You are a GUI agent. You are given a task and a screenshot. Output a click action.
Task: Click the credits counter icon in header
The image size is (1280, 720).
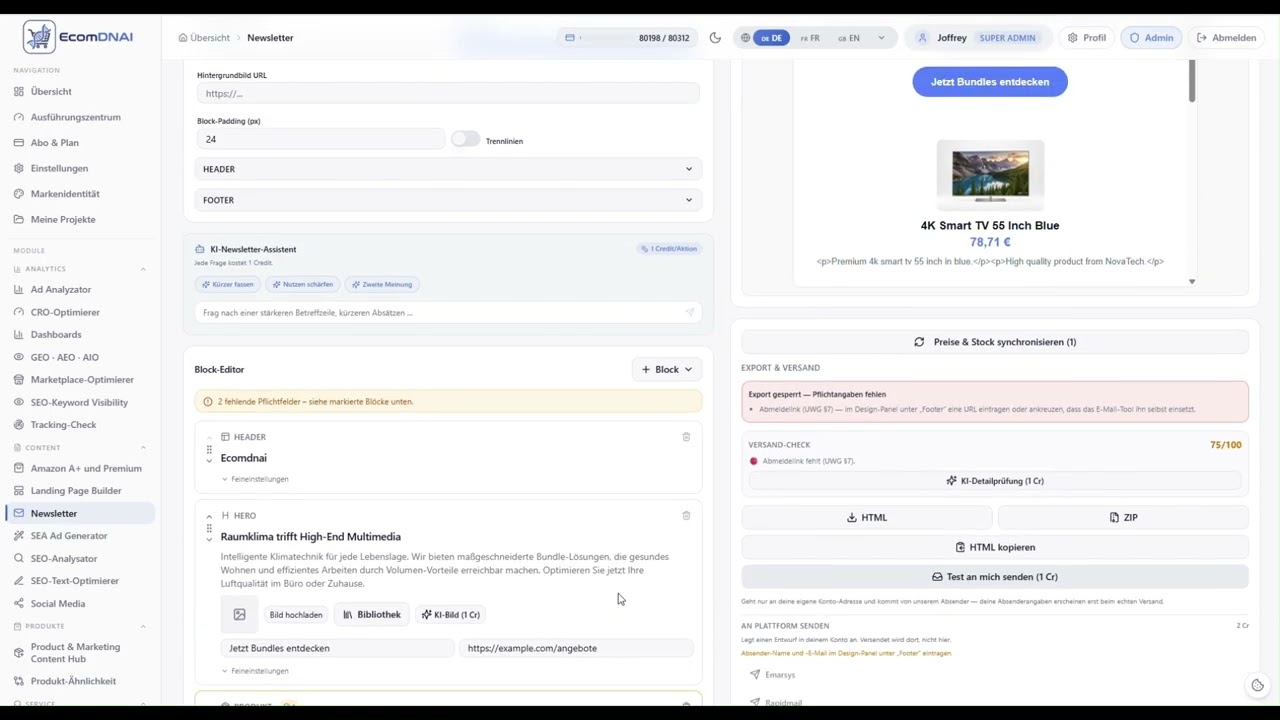tap(570, 38)
